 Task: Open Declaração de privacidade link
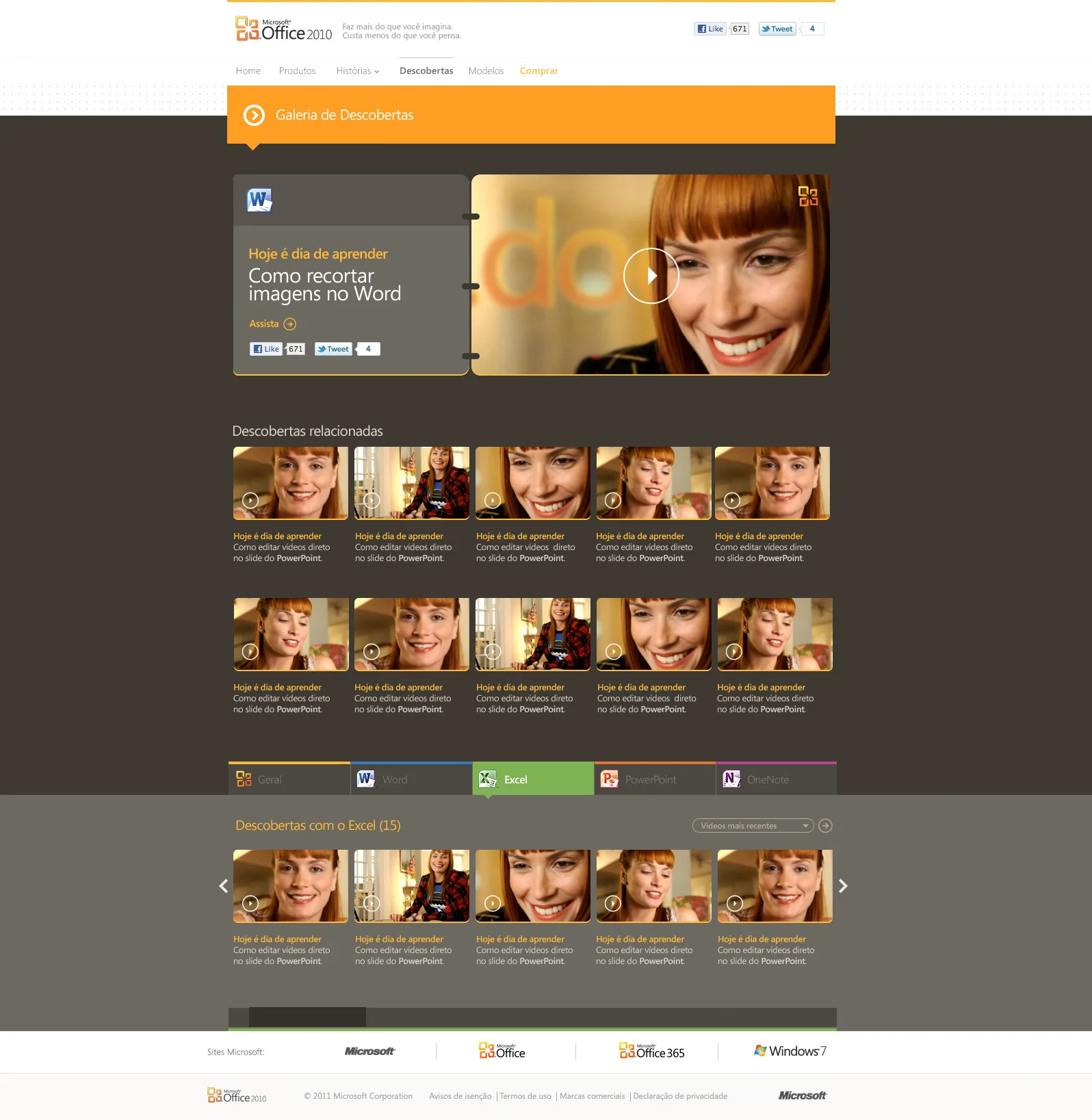click(680, 1096)
